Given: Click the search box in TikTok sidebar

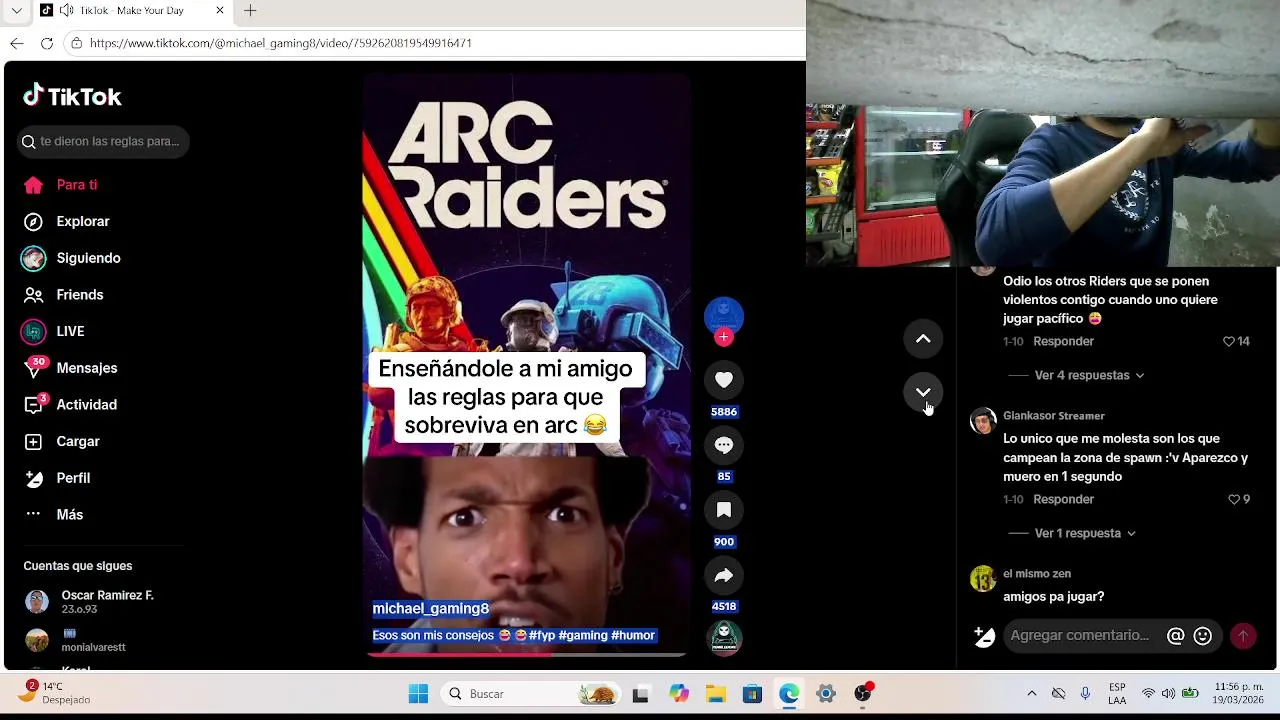Looking at the screenshot, I should 103,142.
